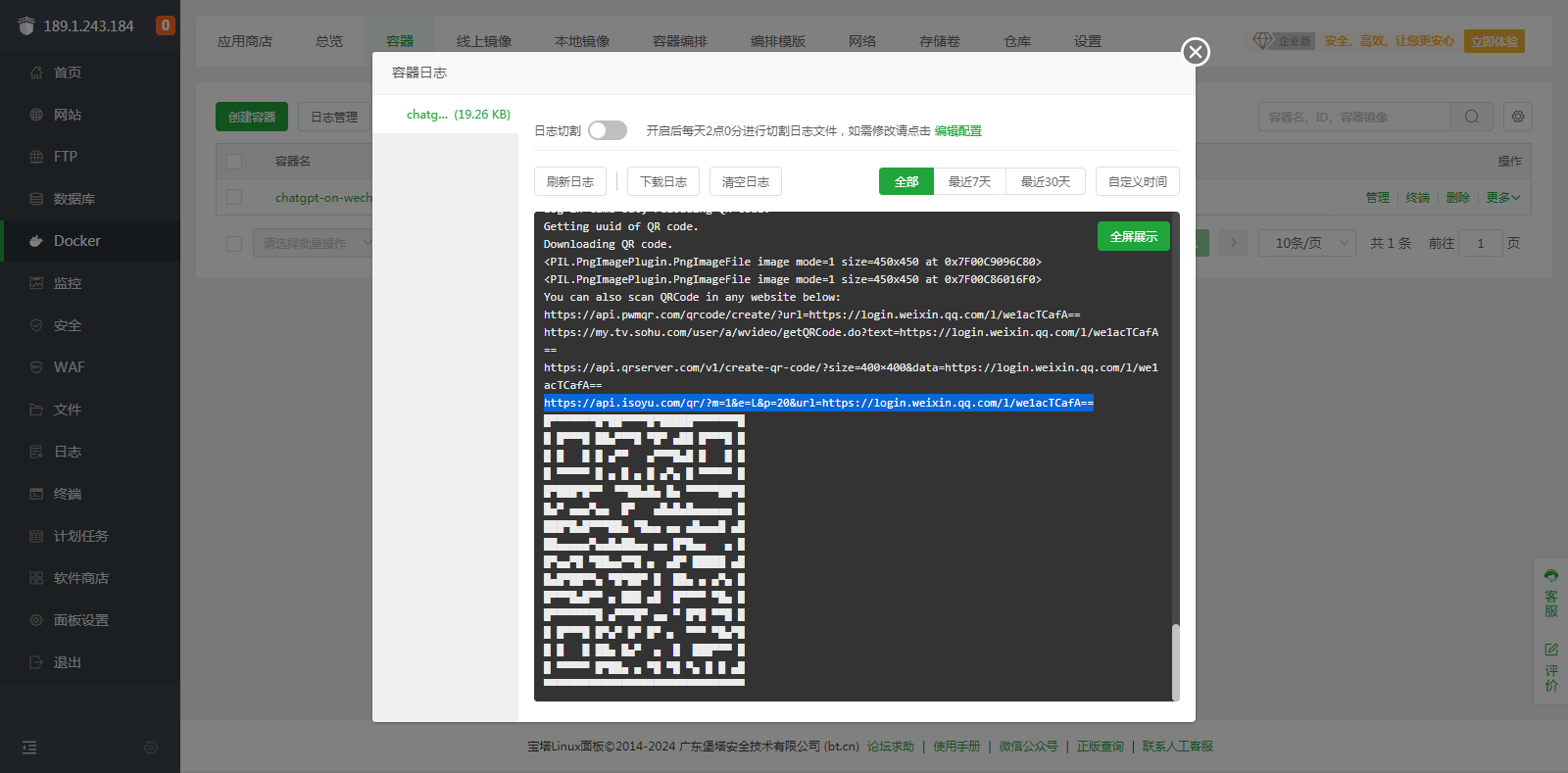The height and width of the screenshot is (773, 1568).
Task: Click the 终端 link in container row
Action: pos(1418,197)
